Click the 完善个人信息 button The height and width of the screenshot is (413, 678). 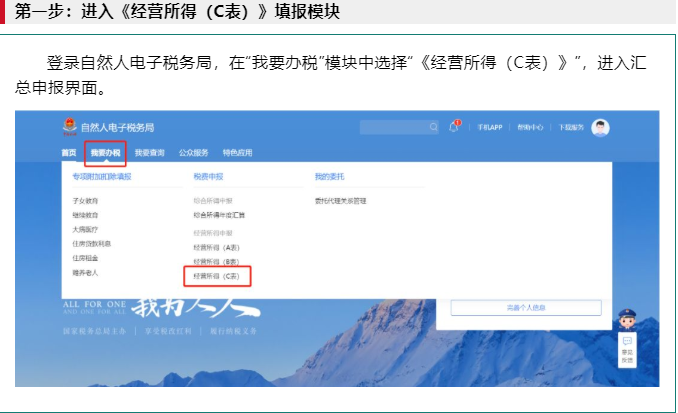coord(525,308)
